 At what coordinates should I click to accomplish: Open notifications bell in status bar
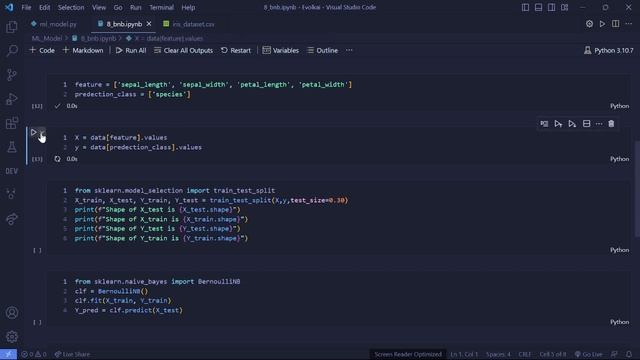point(629,354)
